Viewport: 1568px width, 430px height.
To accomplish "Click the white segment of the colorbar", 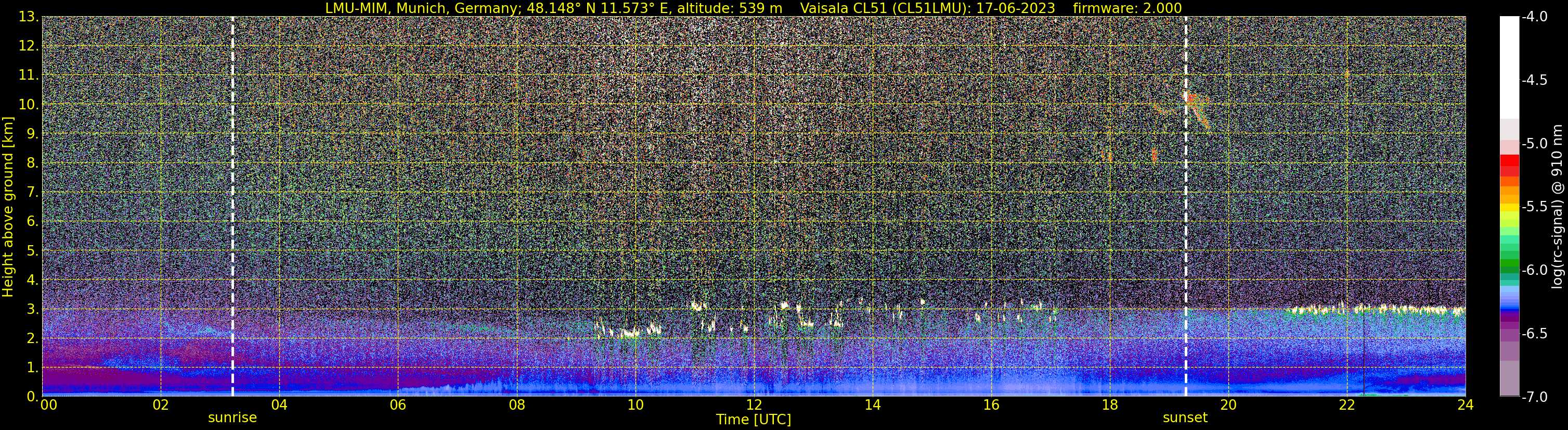I will click(1509, 67).
